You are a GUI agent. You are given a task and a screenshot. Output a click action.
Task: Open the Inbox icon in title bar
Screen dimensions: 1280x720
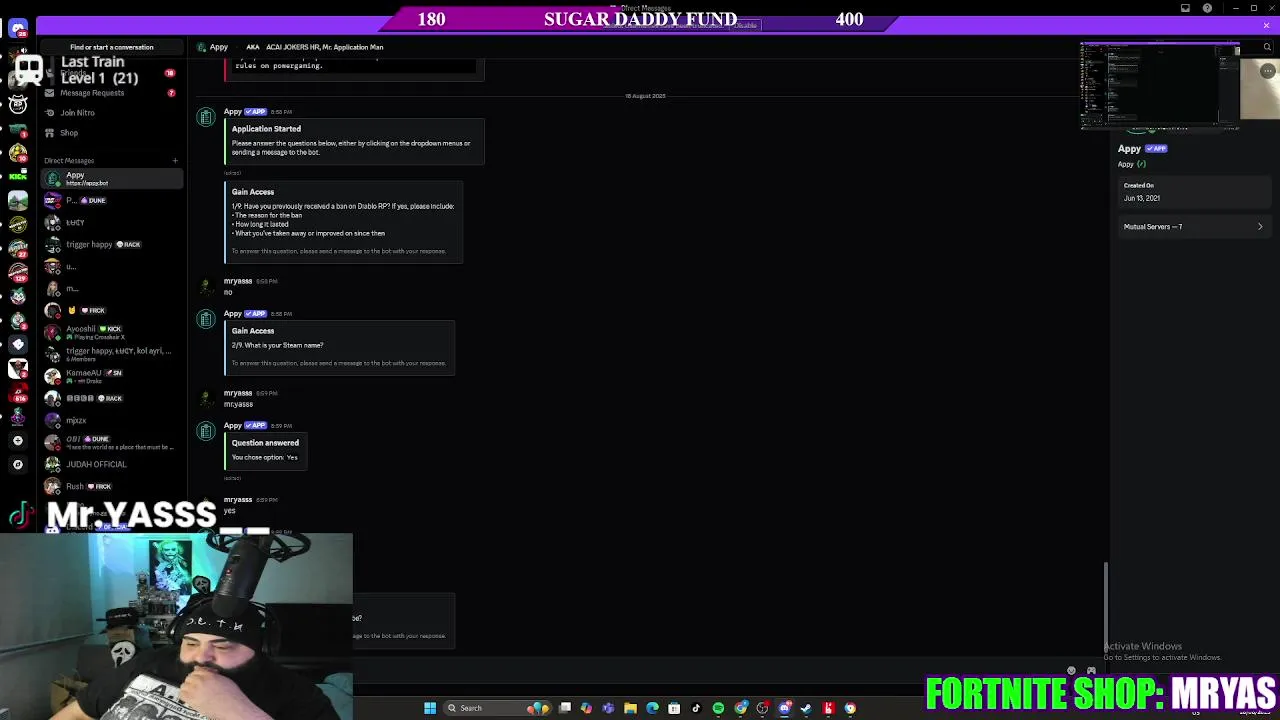[1186, 8]
